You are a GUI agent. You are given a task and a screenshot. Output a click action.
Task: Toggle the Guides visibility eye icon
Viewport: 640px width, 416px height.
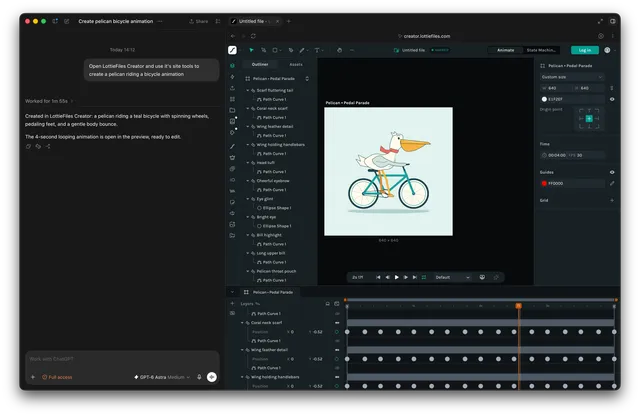pos(612,172)
